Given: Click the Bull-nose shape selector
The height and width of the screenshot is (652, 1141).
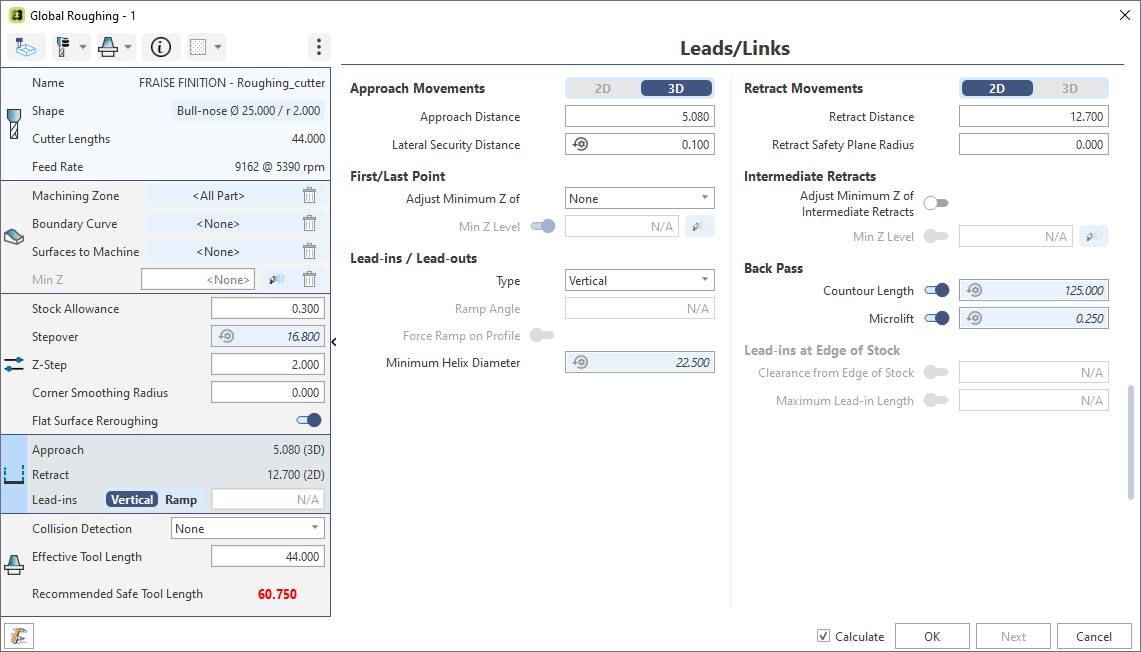Looking at the screenshot, I should [x=248, y=111].
